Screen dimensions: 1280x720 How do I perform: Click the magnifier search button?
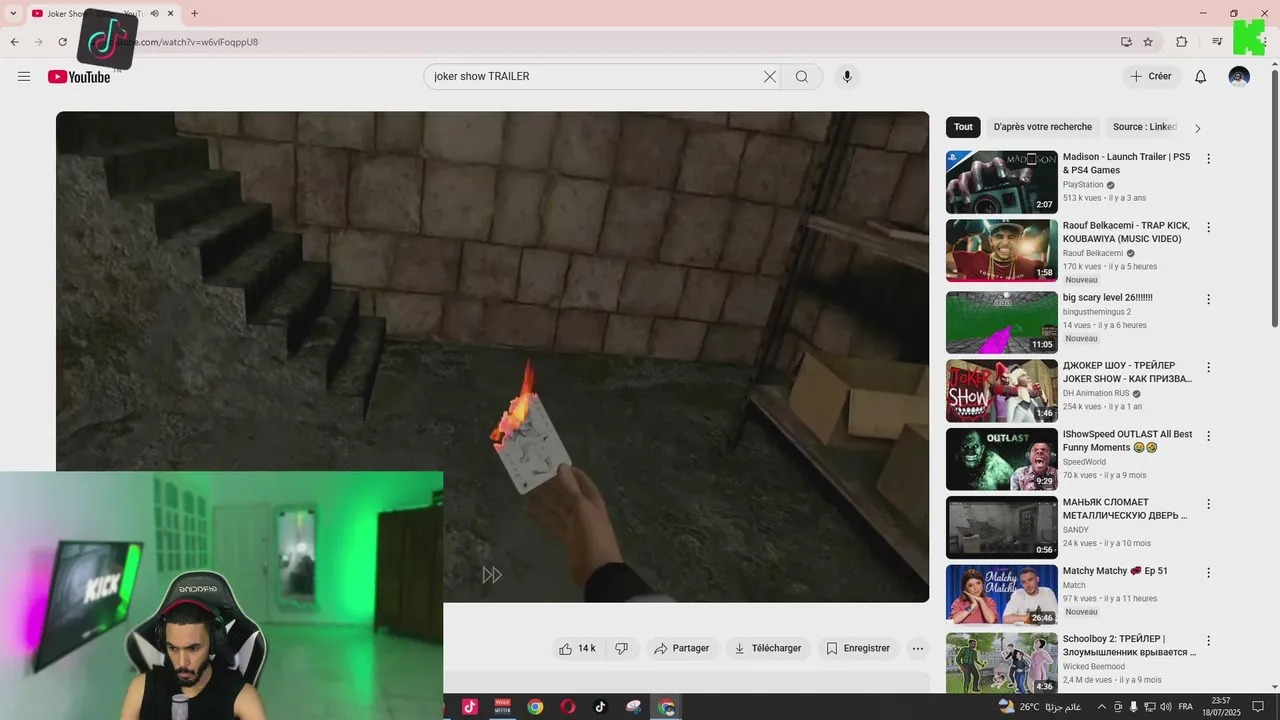(802, 77)
